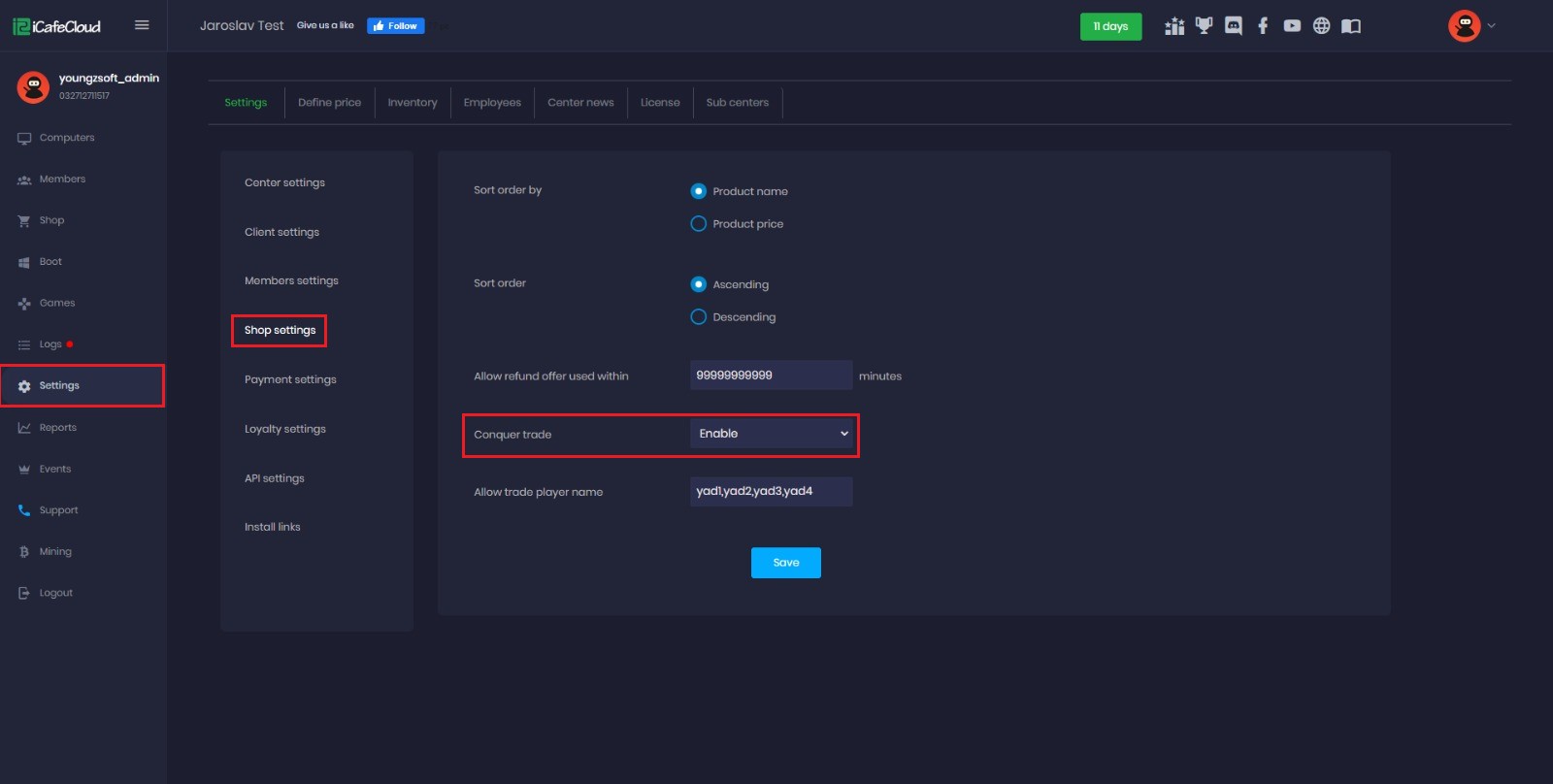
Task: Toggle the hamburger menu icon
Action: (142, 25)
